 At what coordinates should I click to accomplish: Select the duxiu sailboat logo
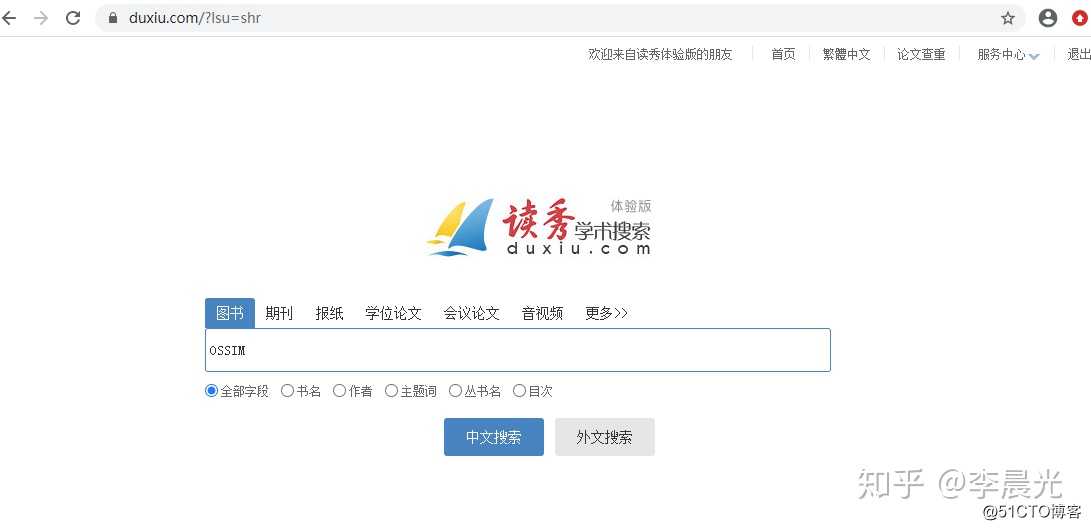[540, 227]
